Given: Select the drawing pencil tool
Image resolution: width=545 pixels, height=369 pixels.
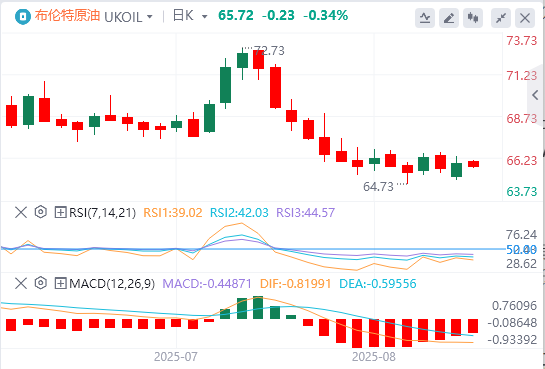Looking at the screenshot, I should click(449, 18).
